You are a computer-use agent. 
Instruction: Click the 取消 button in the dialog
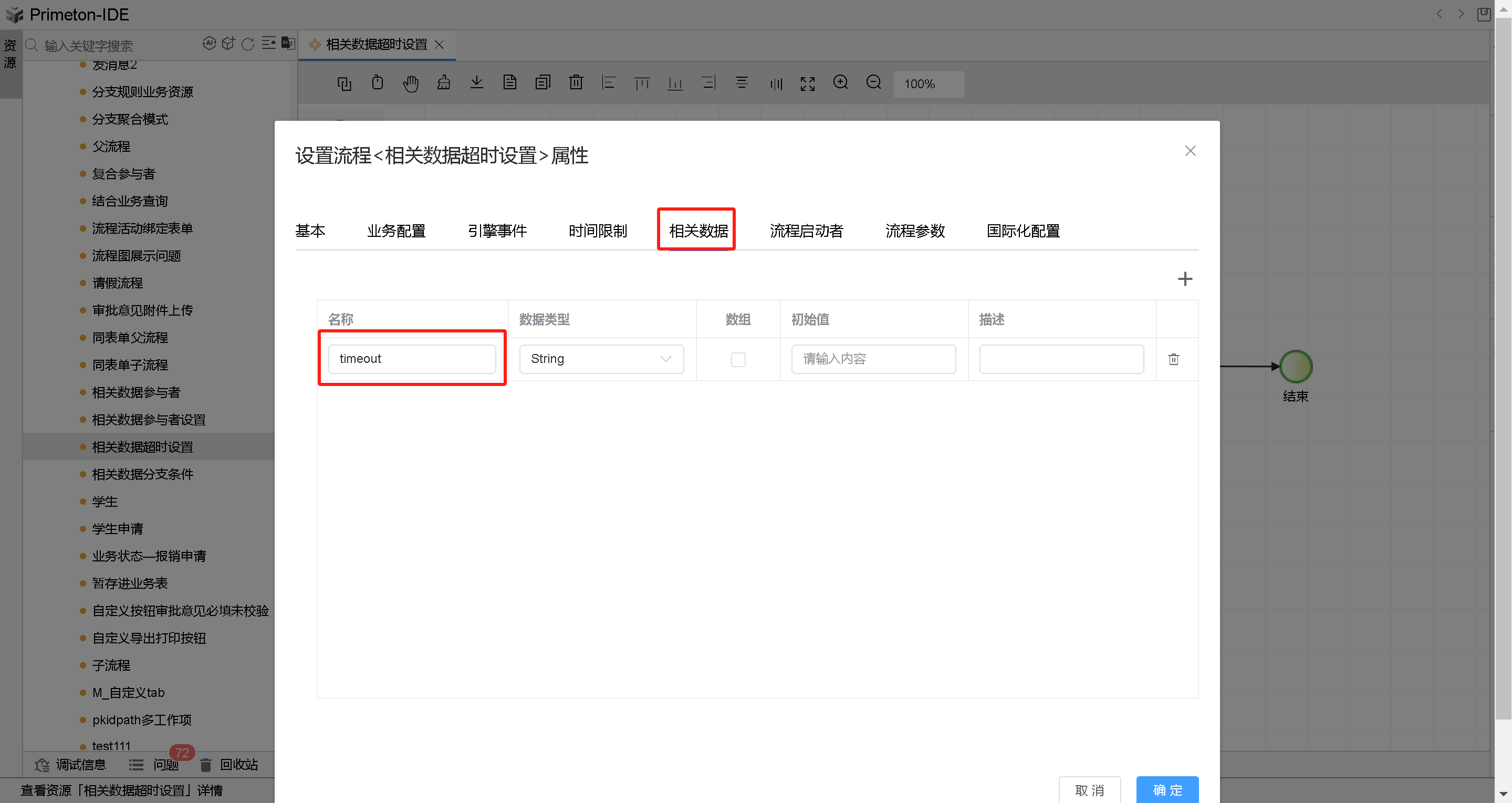coord(1089,790)
